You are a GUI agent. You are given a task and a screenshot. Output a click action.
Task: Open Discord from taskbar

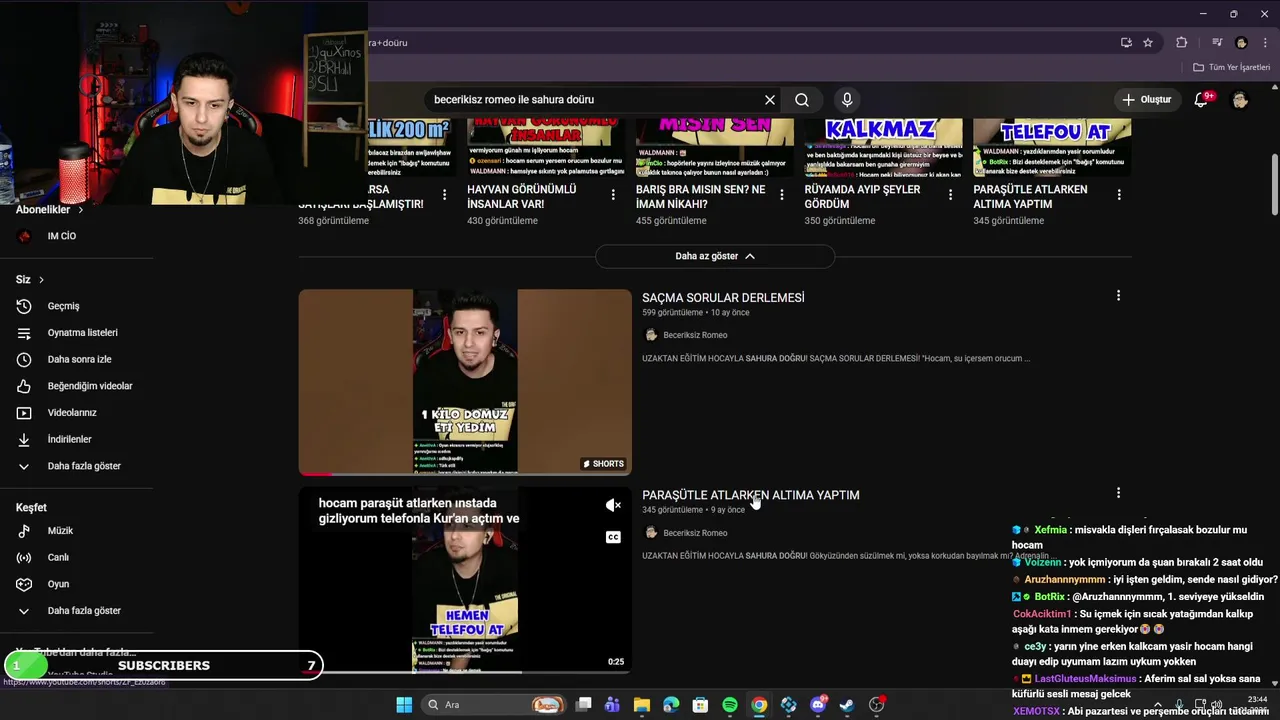click(818, 705)
